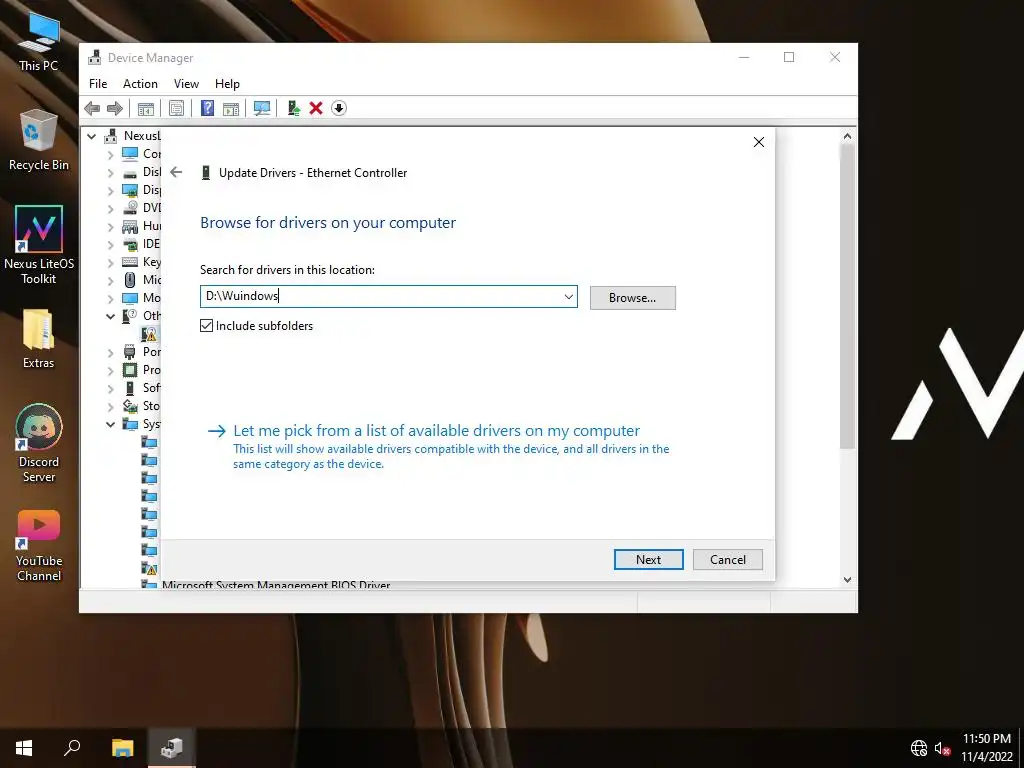Click the red X Uninstall device icon

(316, 108)
